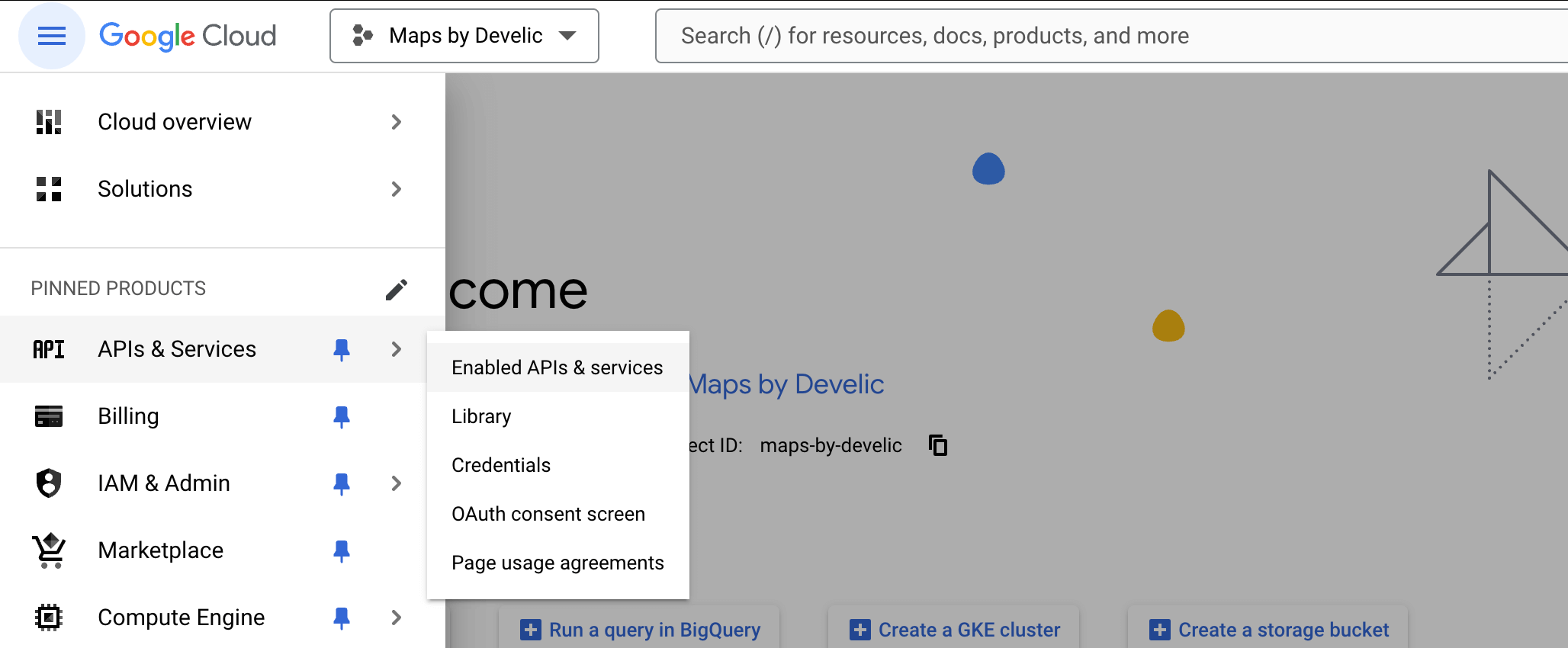The width and height of the screenshot is (1568, 648).
Task: Click the plus icon for GKE cluster
Action: [x=860, y=630]
